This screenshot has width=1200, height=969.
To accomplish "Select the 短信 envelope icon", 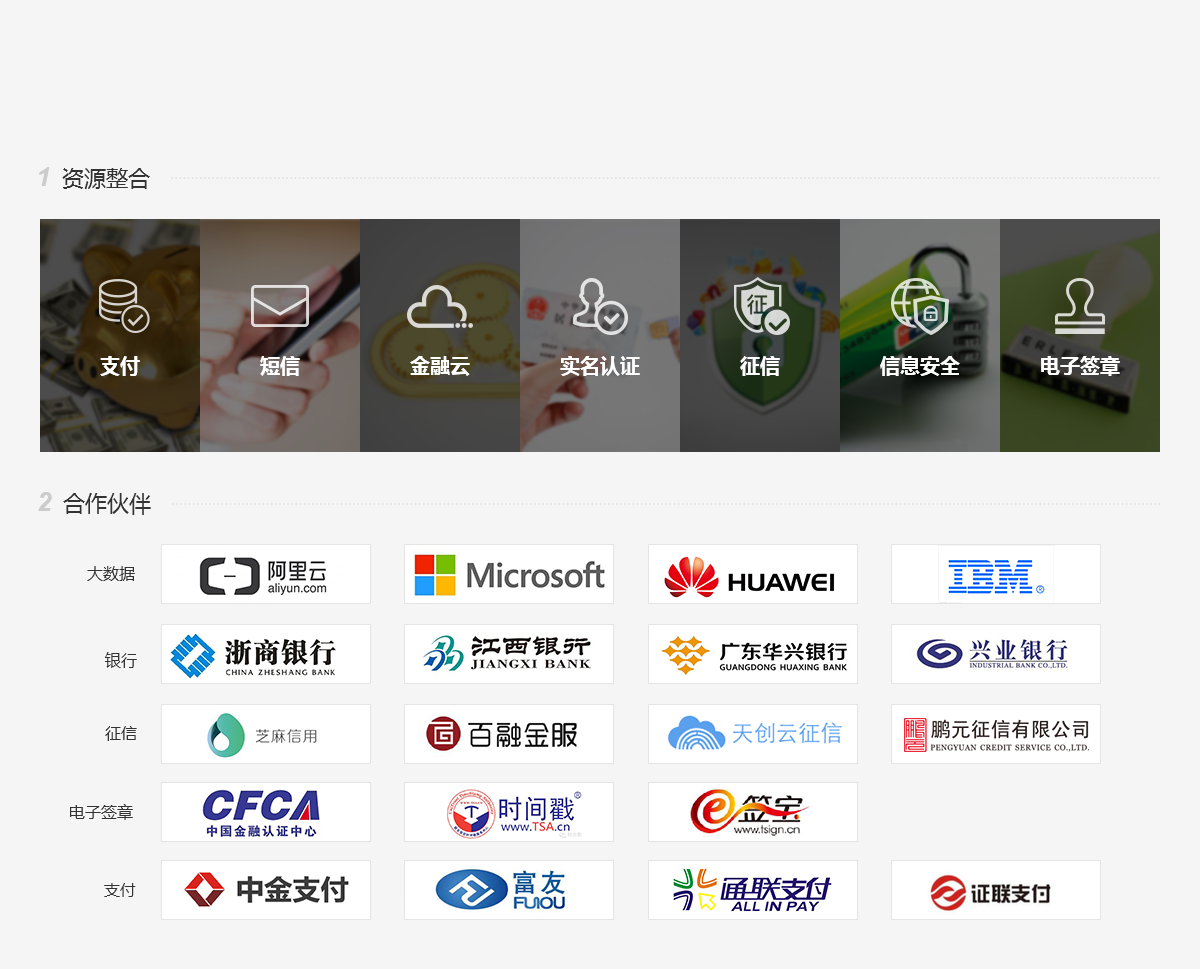I will click(280, 305).
